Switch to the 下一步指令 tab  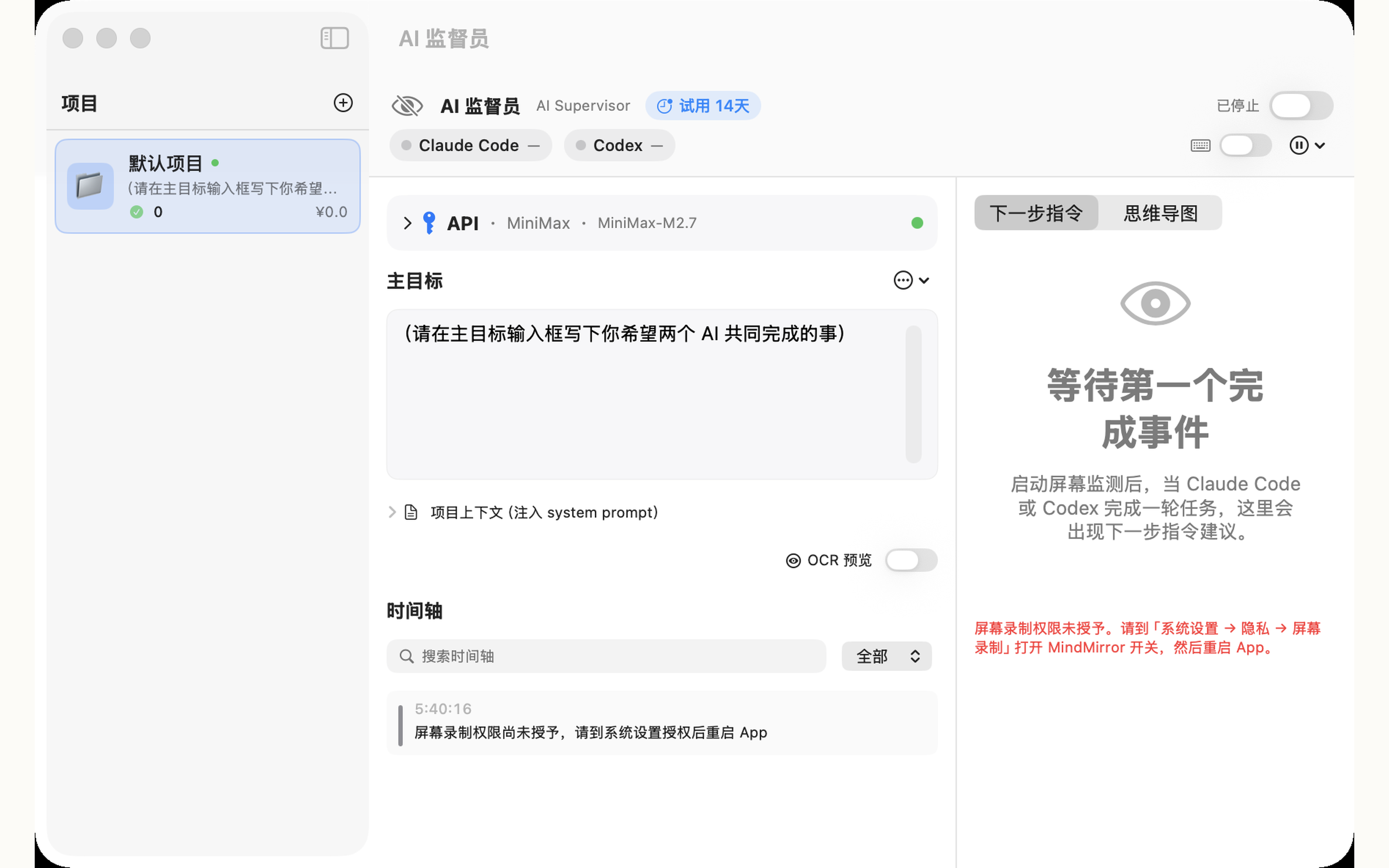pos(1036,213)
